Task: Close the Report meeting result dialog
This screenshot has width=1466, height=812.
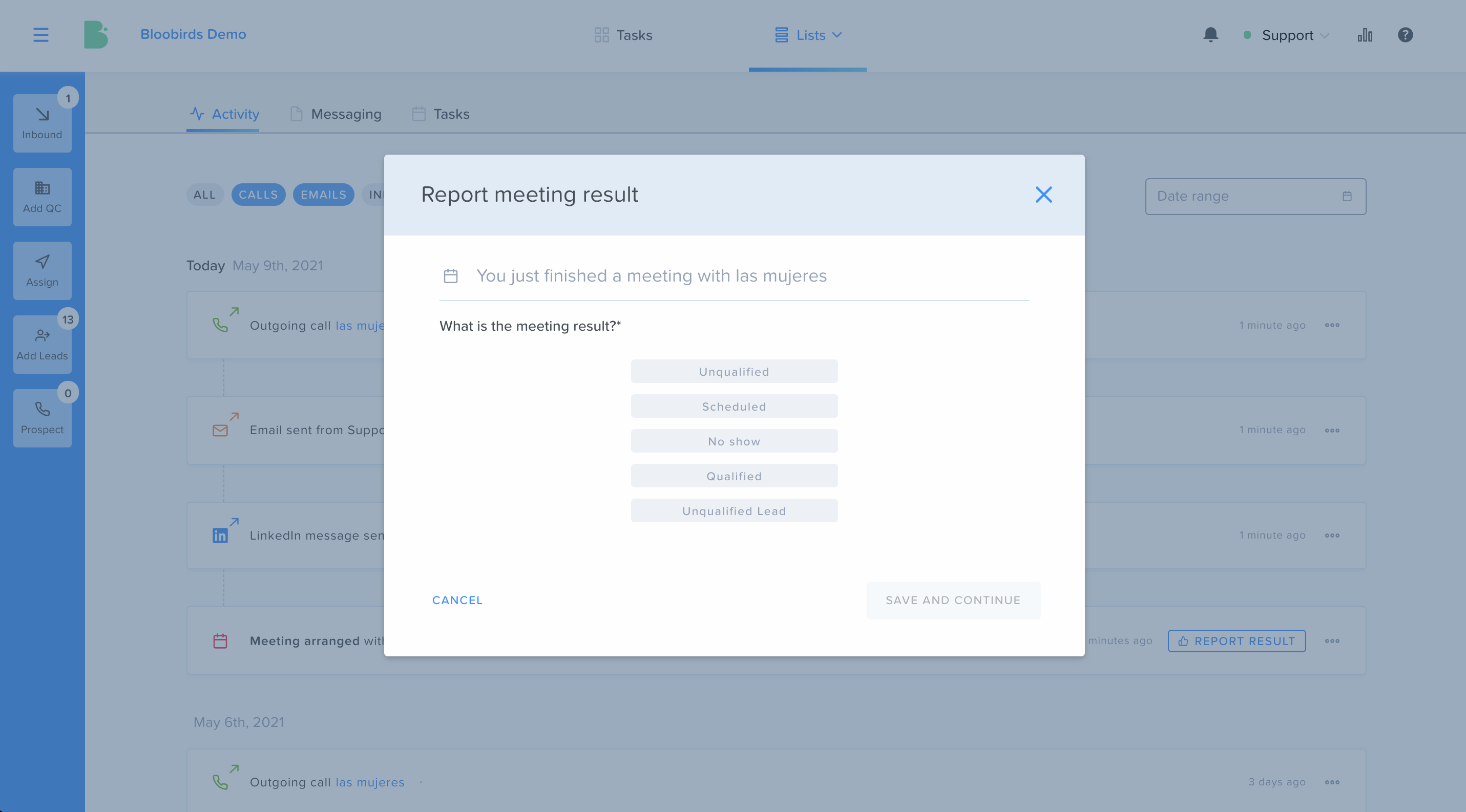Action: coord(1043,195)
